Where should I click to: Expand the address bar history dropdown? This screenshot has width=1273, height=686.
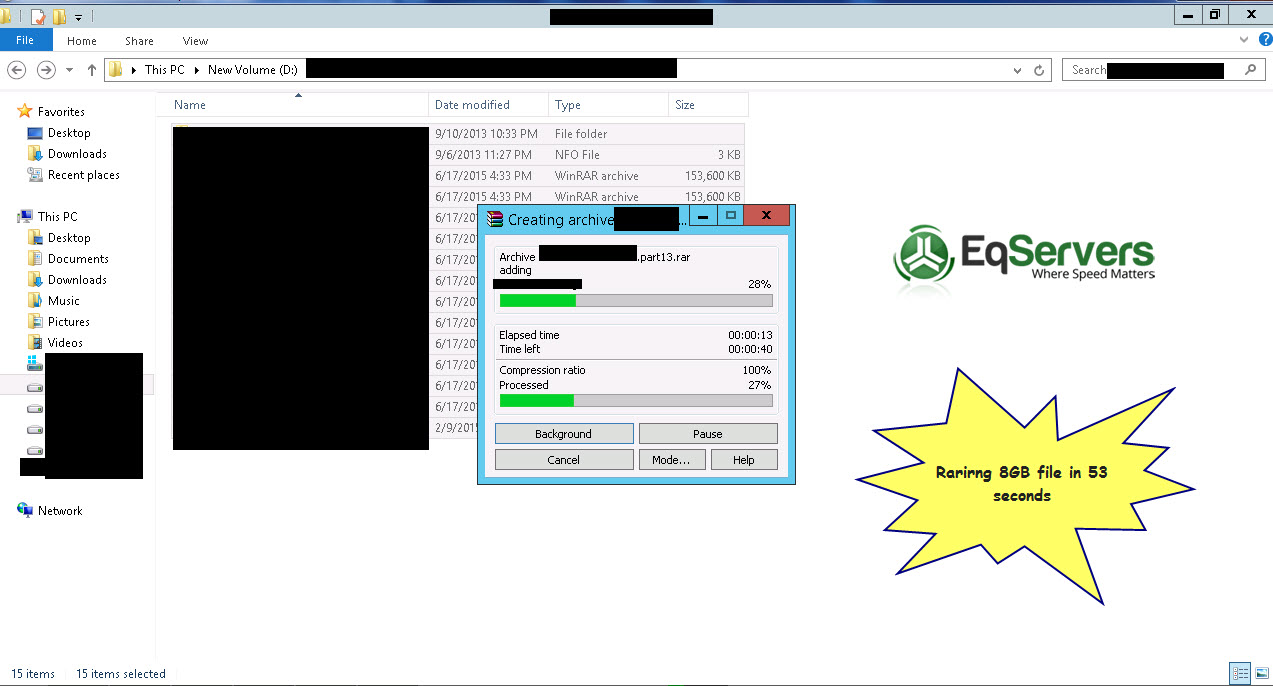pos(1017,70)
